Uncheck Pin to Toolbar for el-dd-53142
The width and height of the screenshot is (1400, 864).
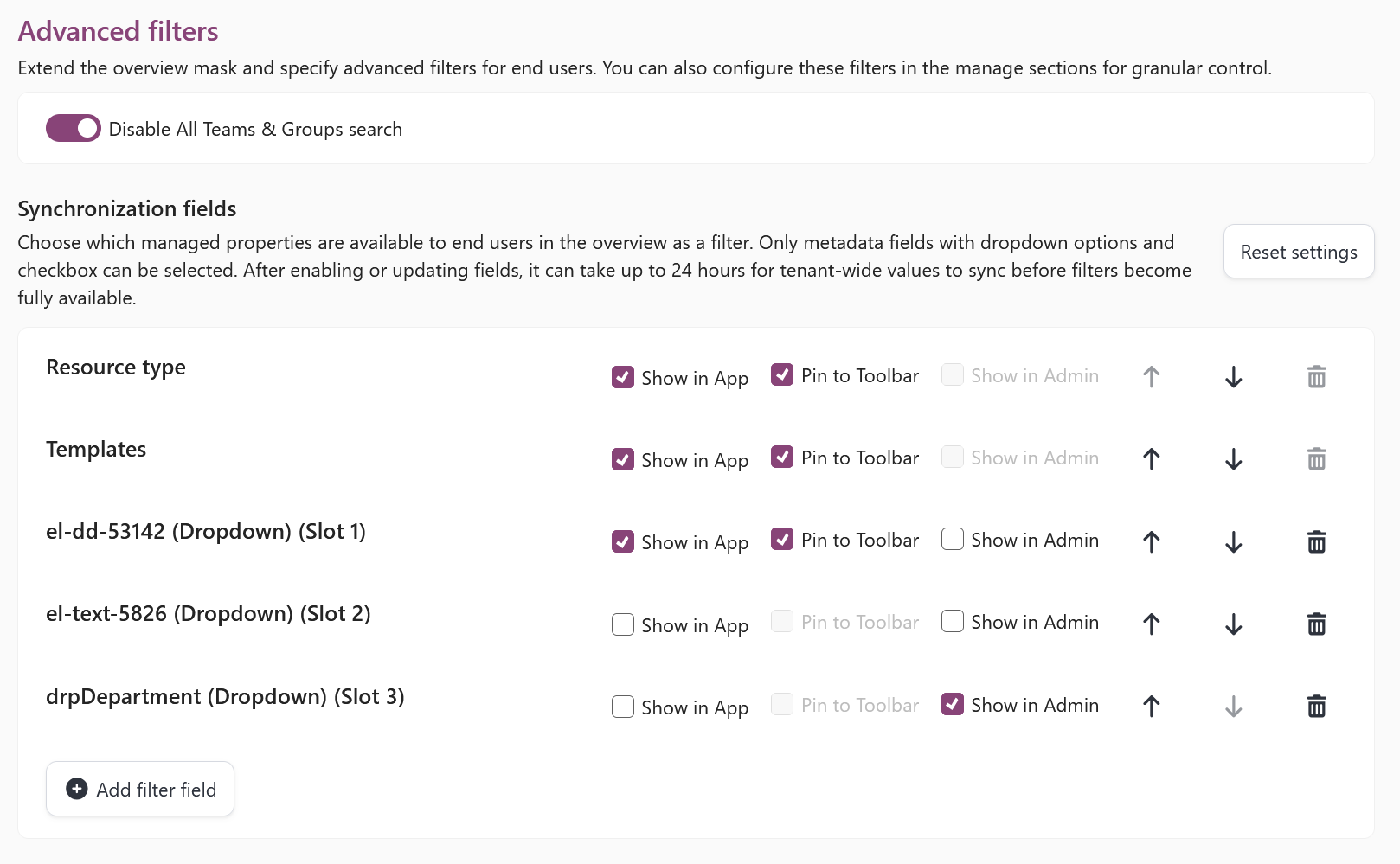point(782,539)
